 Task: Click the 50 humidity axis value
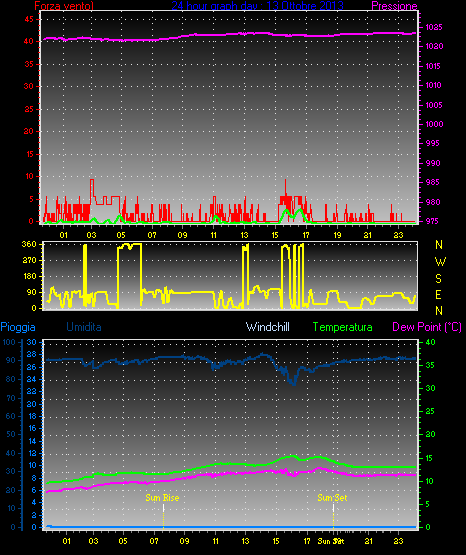point(11,434)
